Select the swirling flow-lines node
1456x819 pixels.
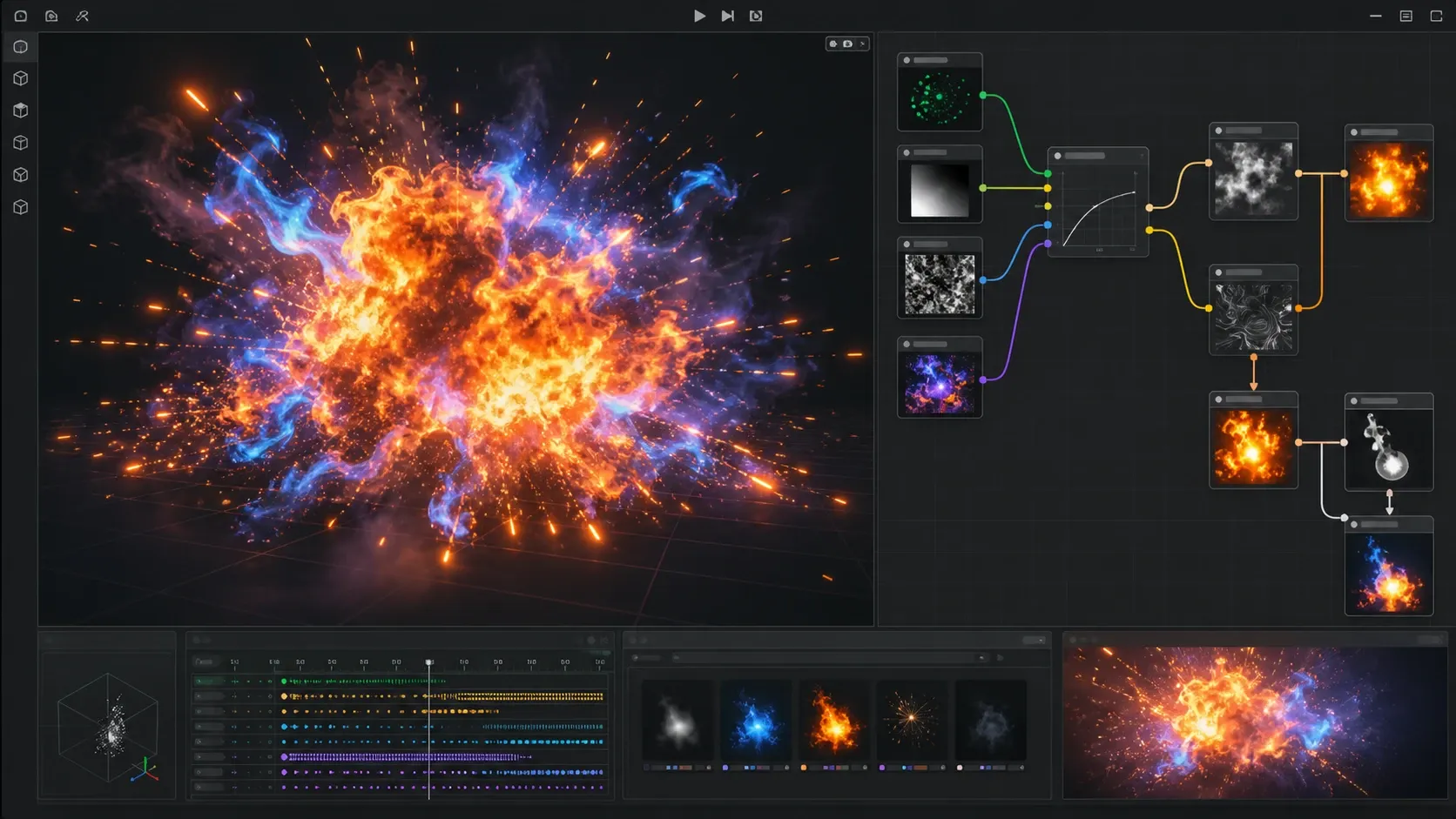pyautogui.click(x=1253, y=317)
